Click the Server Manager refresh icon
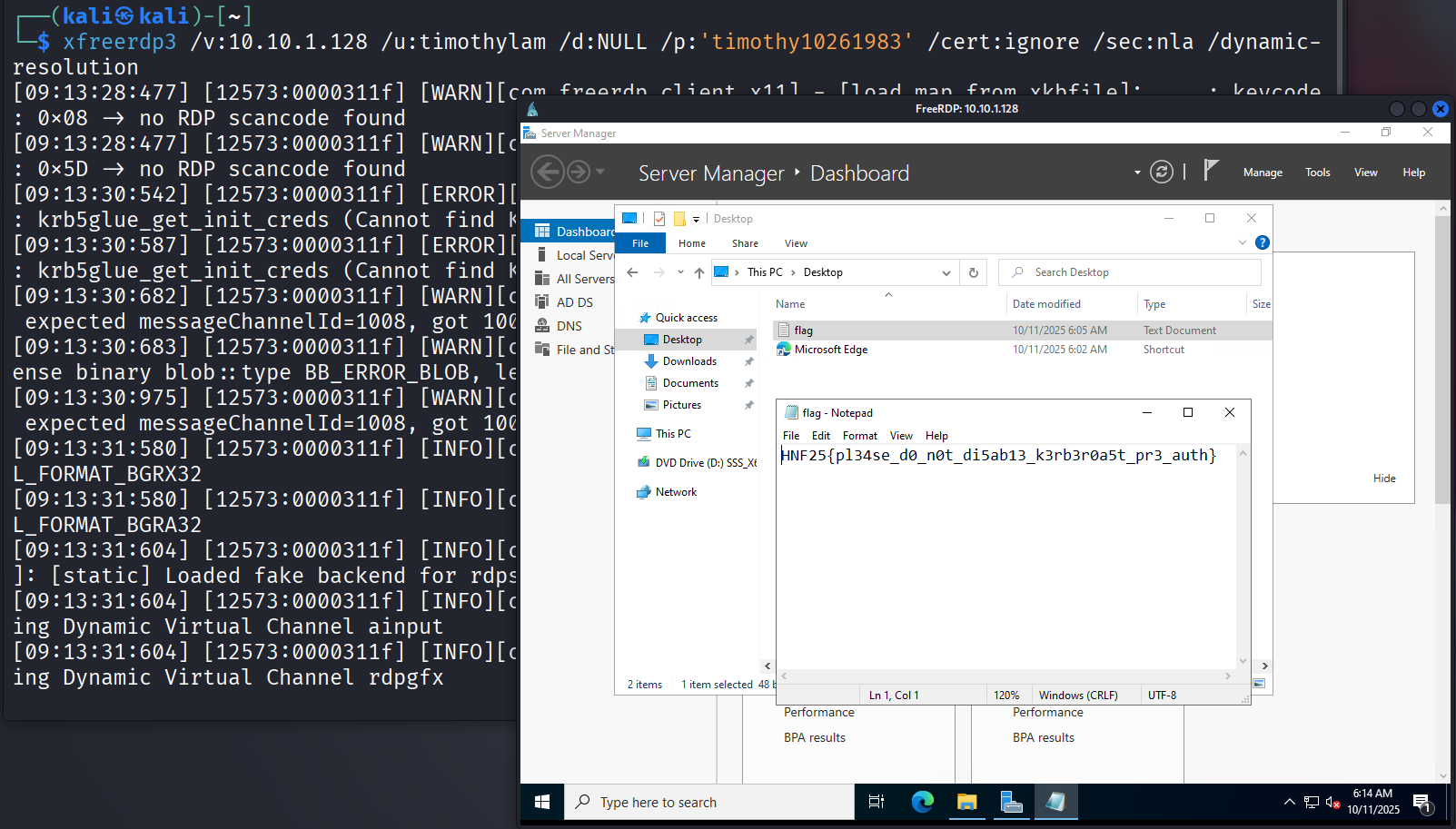Image resolution: width=1456 pixels, height=829 pixels. click(1161, 172)
